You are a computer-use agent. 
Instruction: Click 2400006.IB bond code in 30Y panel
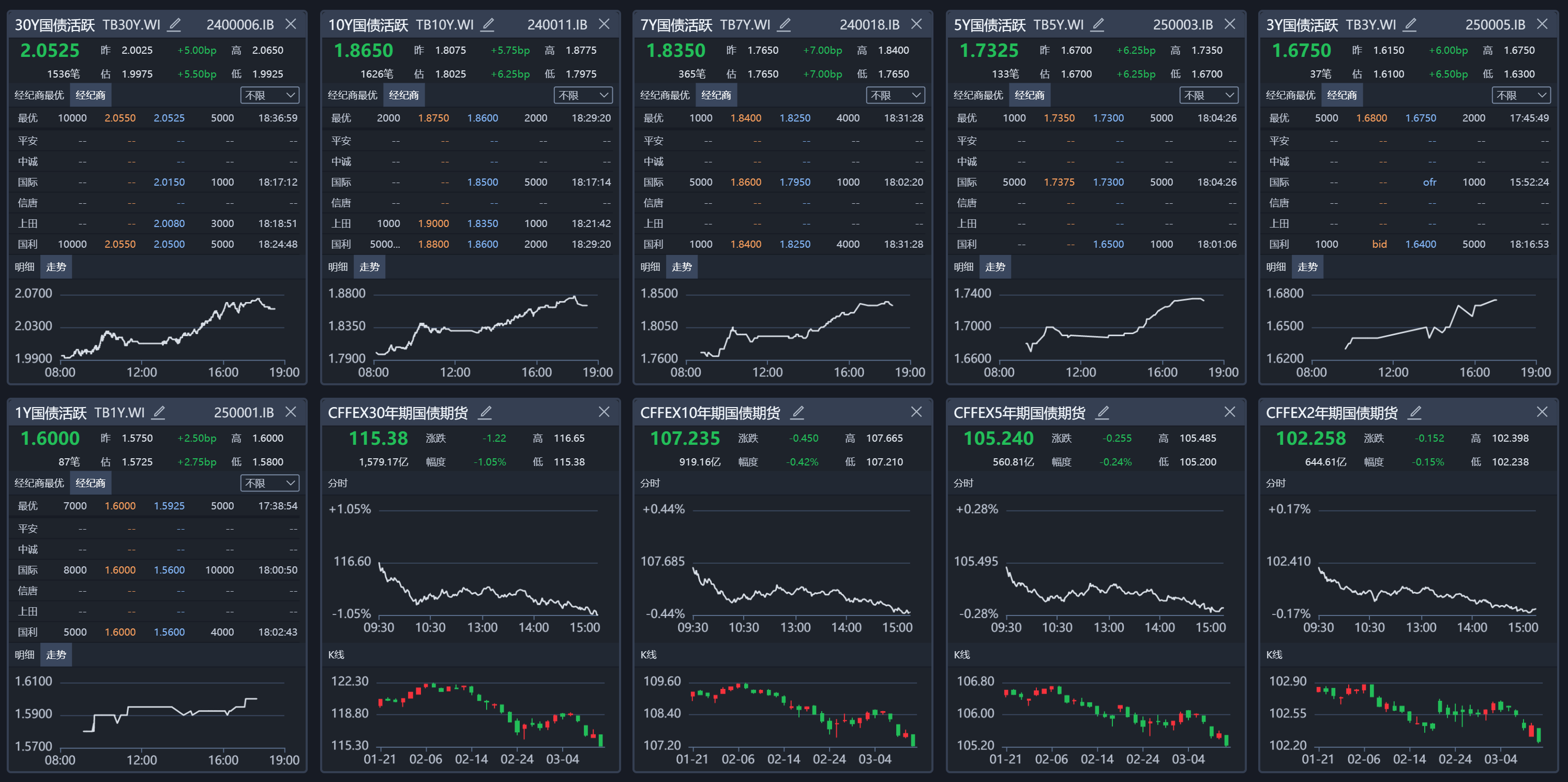coord(240,25)
